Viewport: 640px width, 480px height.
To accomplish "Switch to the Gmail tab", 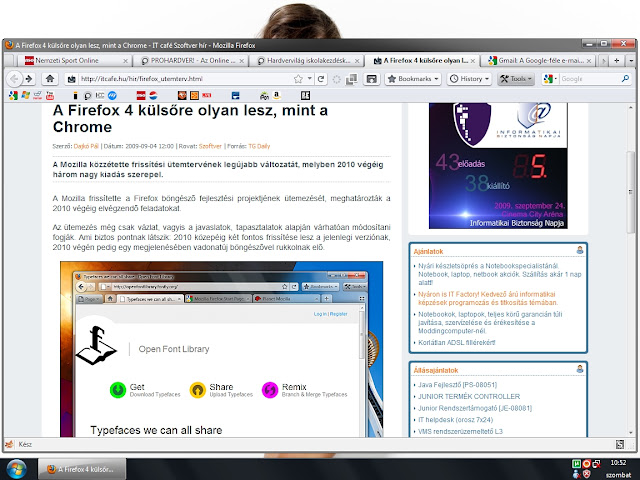I will pos(539,61).
